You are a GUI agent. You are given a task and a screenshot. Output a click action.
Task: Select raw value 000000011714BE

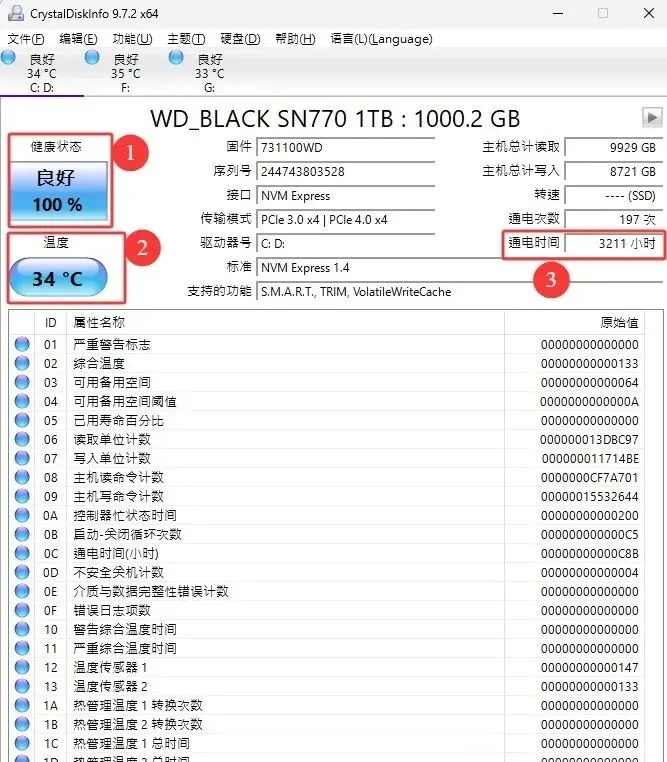tap(590, 459)
